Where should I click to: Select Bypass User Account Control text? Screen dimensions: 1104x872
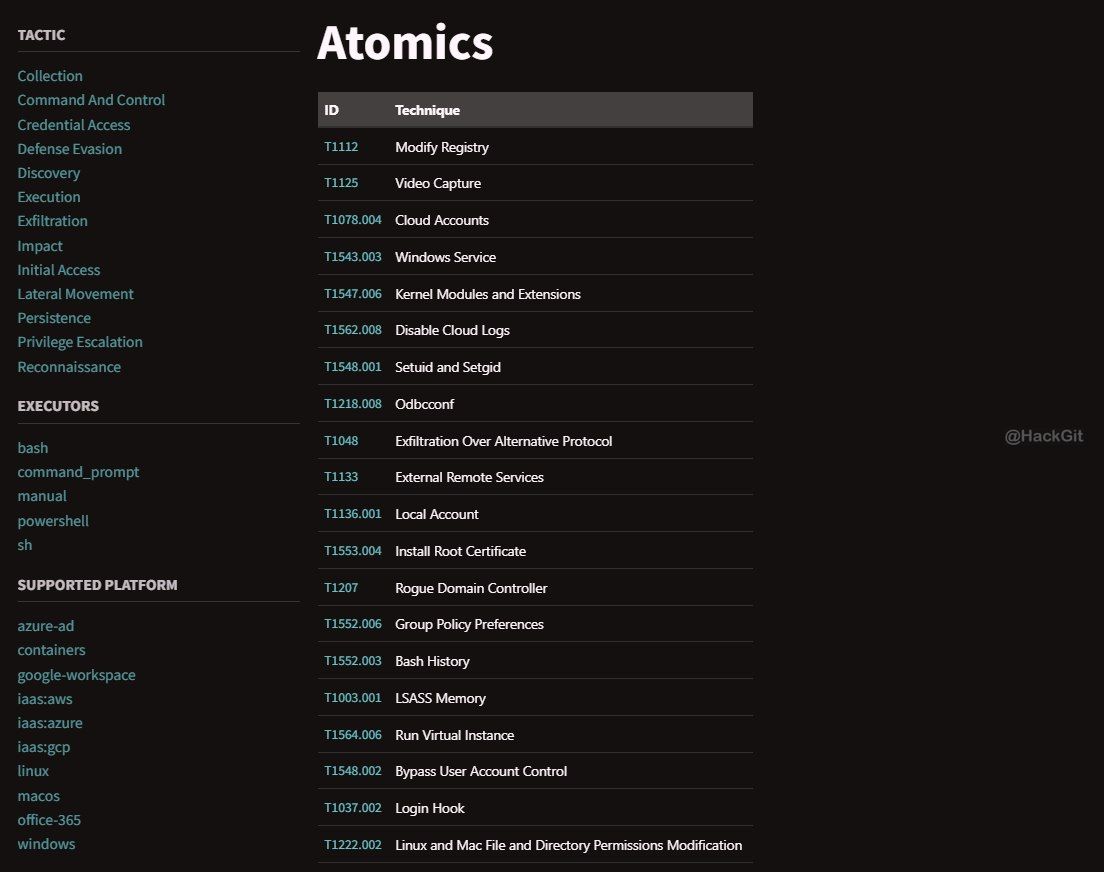tap(481, 771)
